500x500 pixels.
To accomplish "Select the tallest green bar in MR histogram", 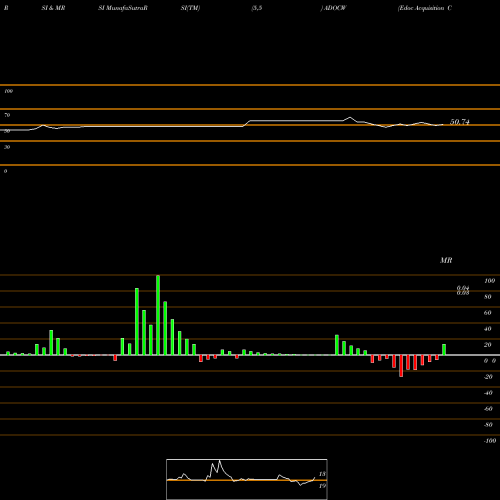I will pos(158,315).
